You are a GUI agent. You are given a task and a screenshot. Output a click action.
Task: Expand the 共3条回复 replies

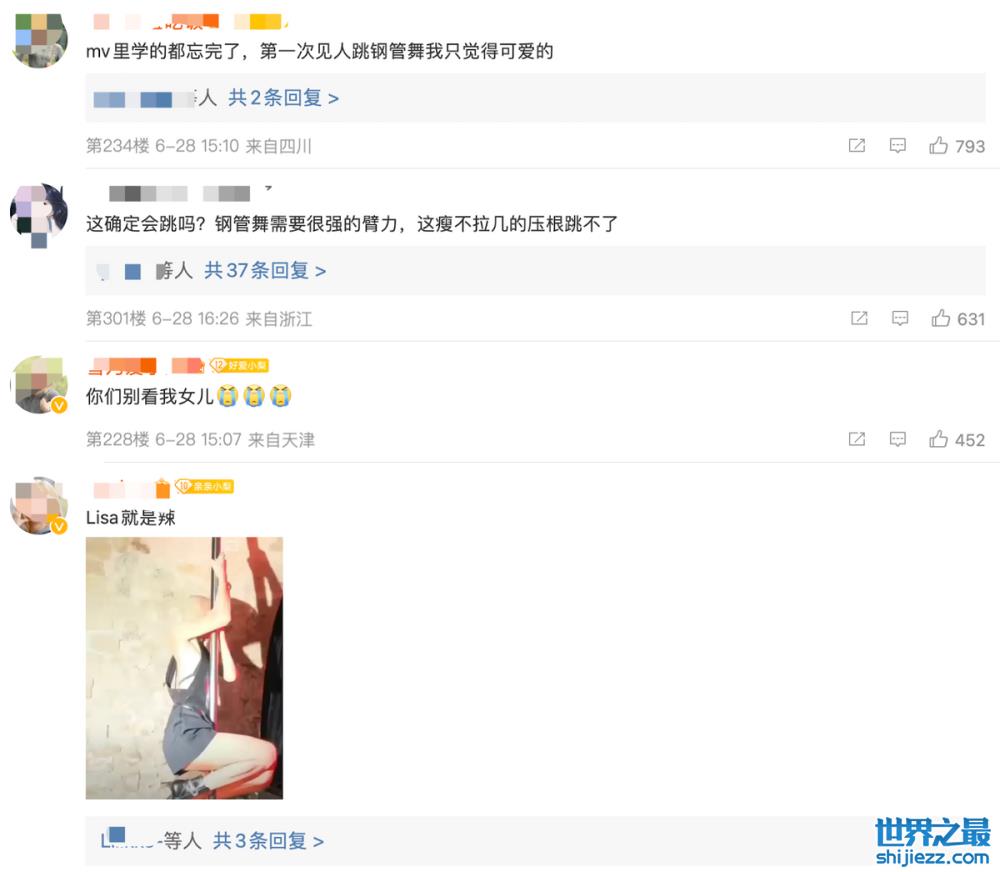coord(268,841)
